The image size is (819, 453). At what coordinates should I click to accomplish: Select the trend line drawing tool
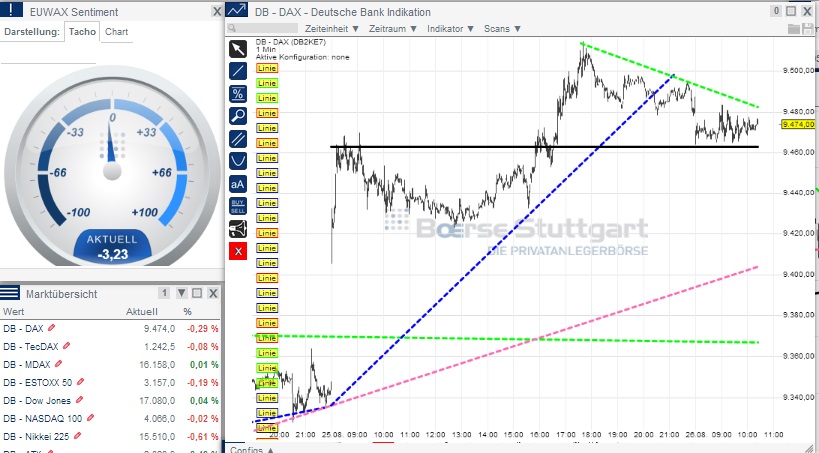pyautogui.click(x=238, y=71)
